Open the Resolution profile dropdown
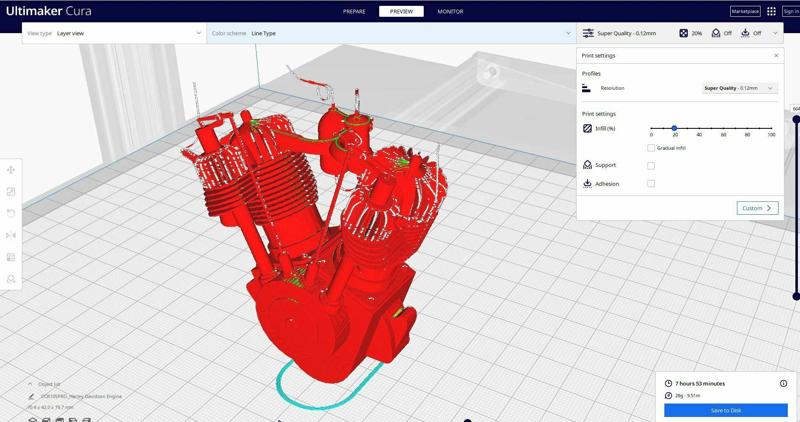The image size is (800, 422). point(739,88)
